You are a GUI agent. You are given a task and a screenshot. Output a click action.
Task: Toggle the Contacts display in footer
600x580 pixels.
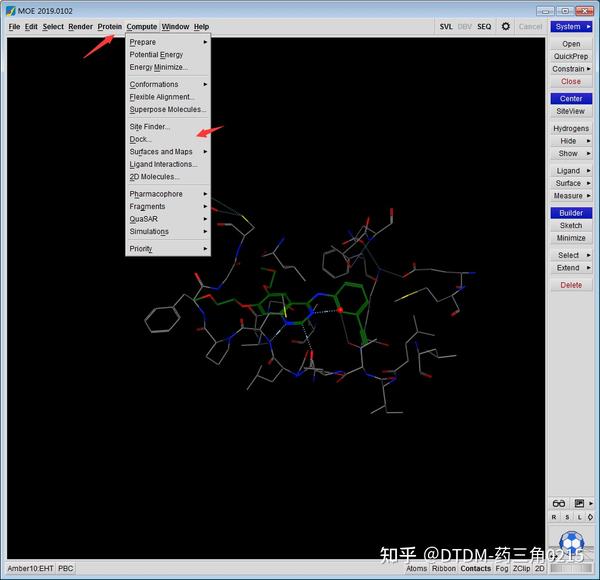[x=475, y=568]
